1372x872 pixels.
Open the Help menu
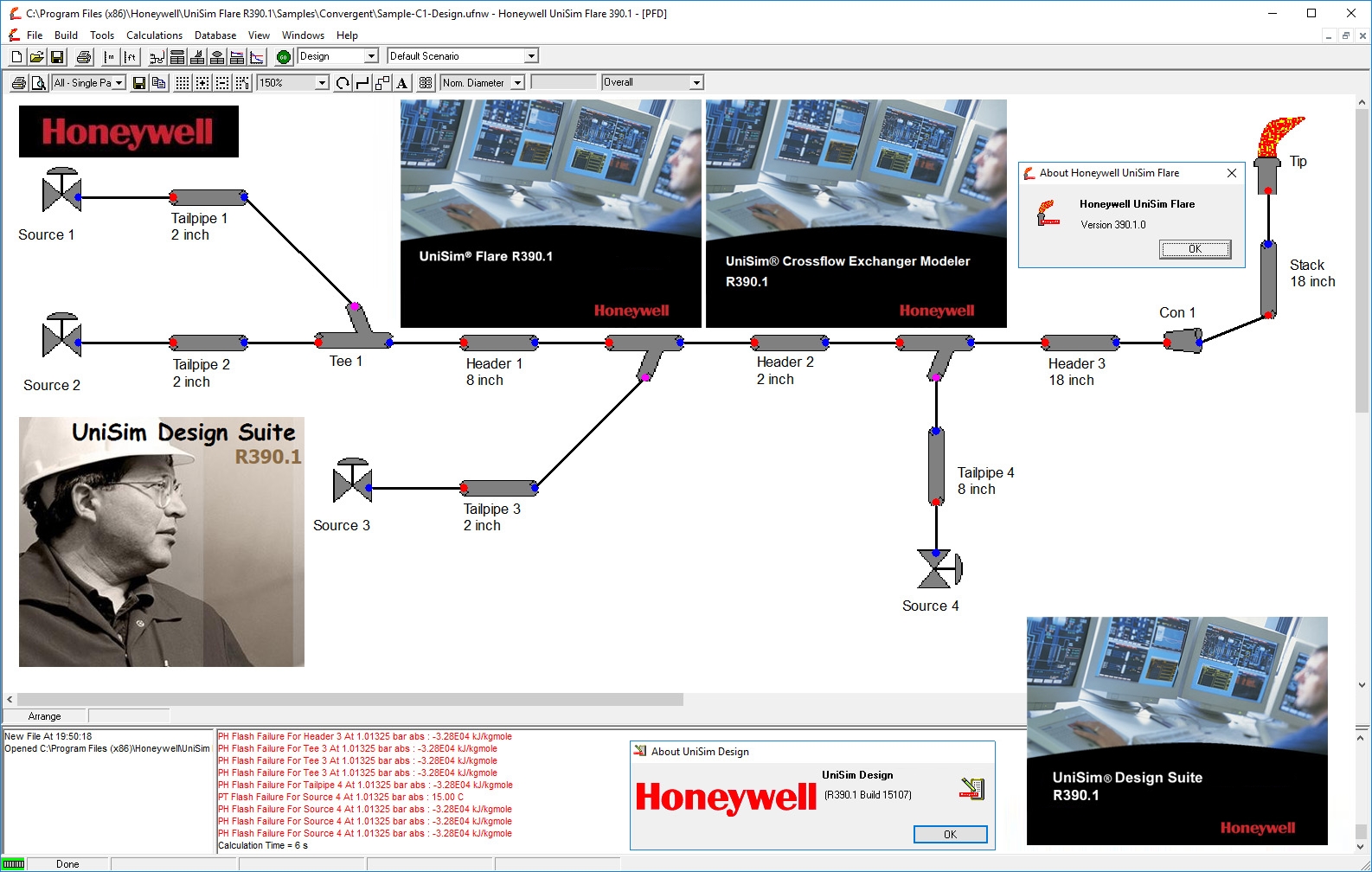(347, 35)
